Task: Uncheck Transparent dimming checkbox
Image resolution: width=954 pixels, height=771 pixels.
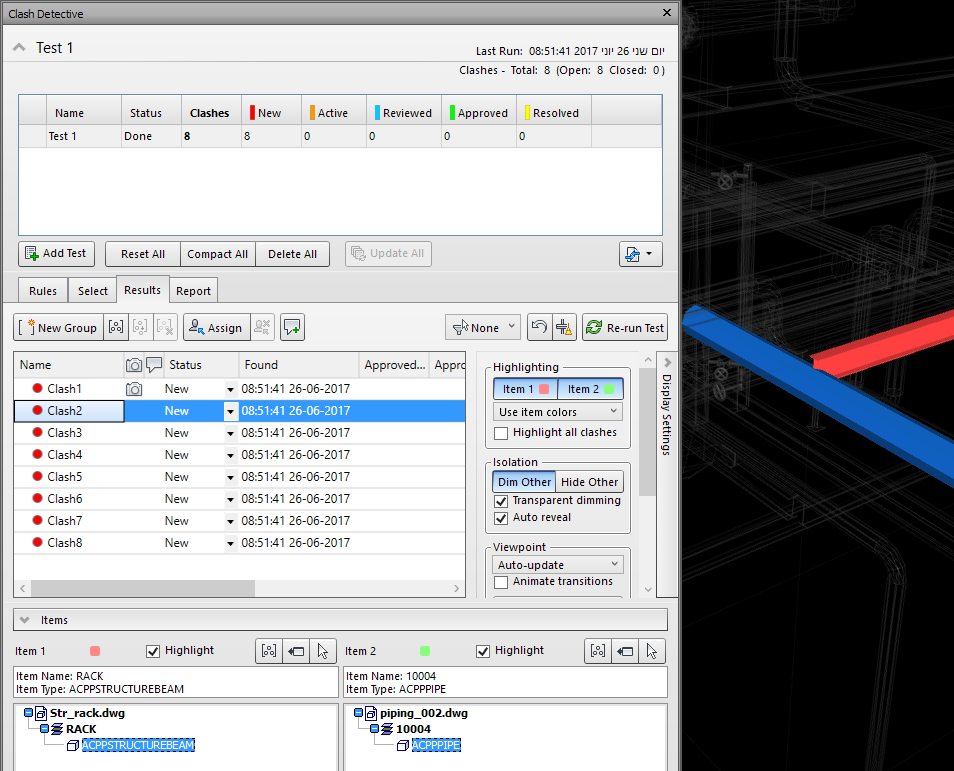Action: (x=501, y=501)
